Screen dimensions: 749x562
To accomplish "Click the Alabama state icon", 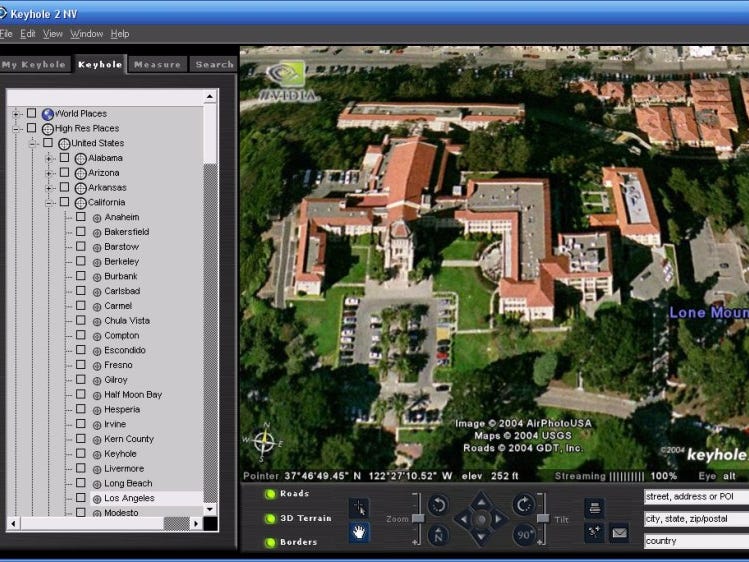I will pos(81,159).
